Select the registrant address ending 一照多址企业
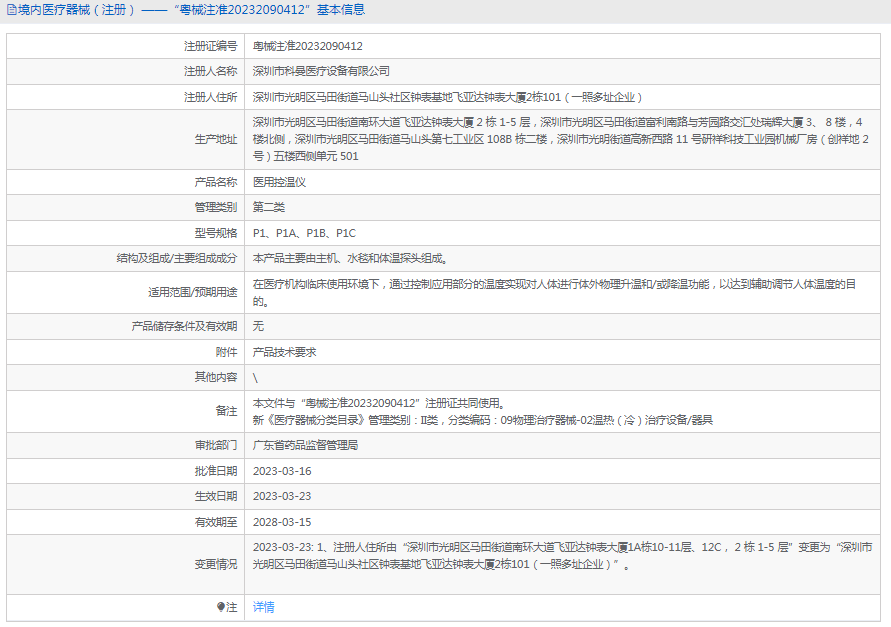The width and height of the screenshot is (891, 627). point(447,97)
